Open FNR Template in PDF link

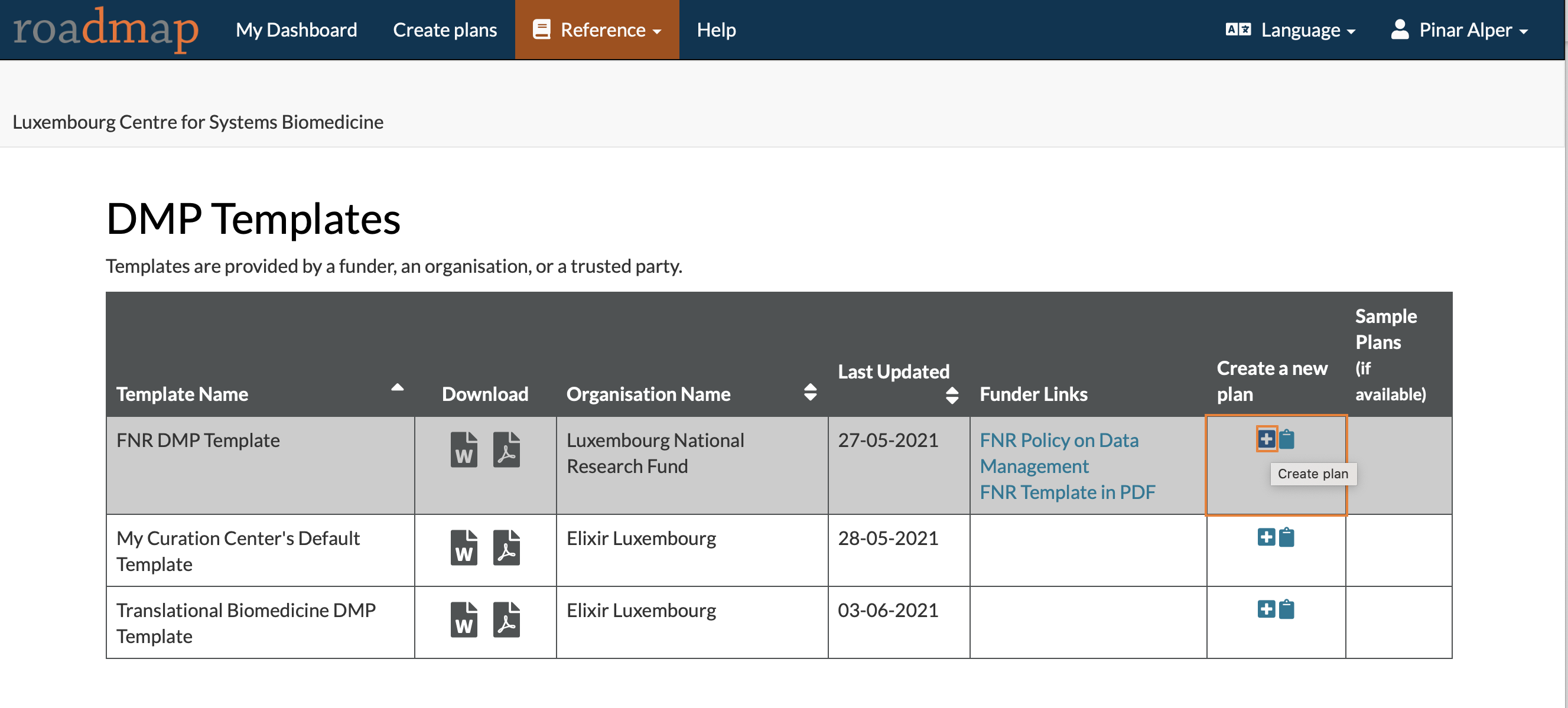point(1067,491)
